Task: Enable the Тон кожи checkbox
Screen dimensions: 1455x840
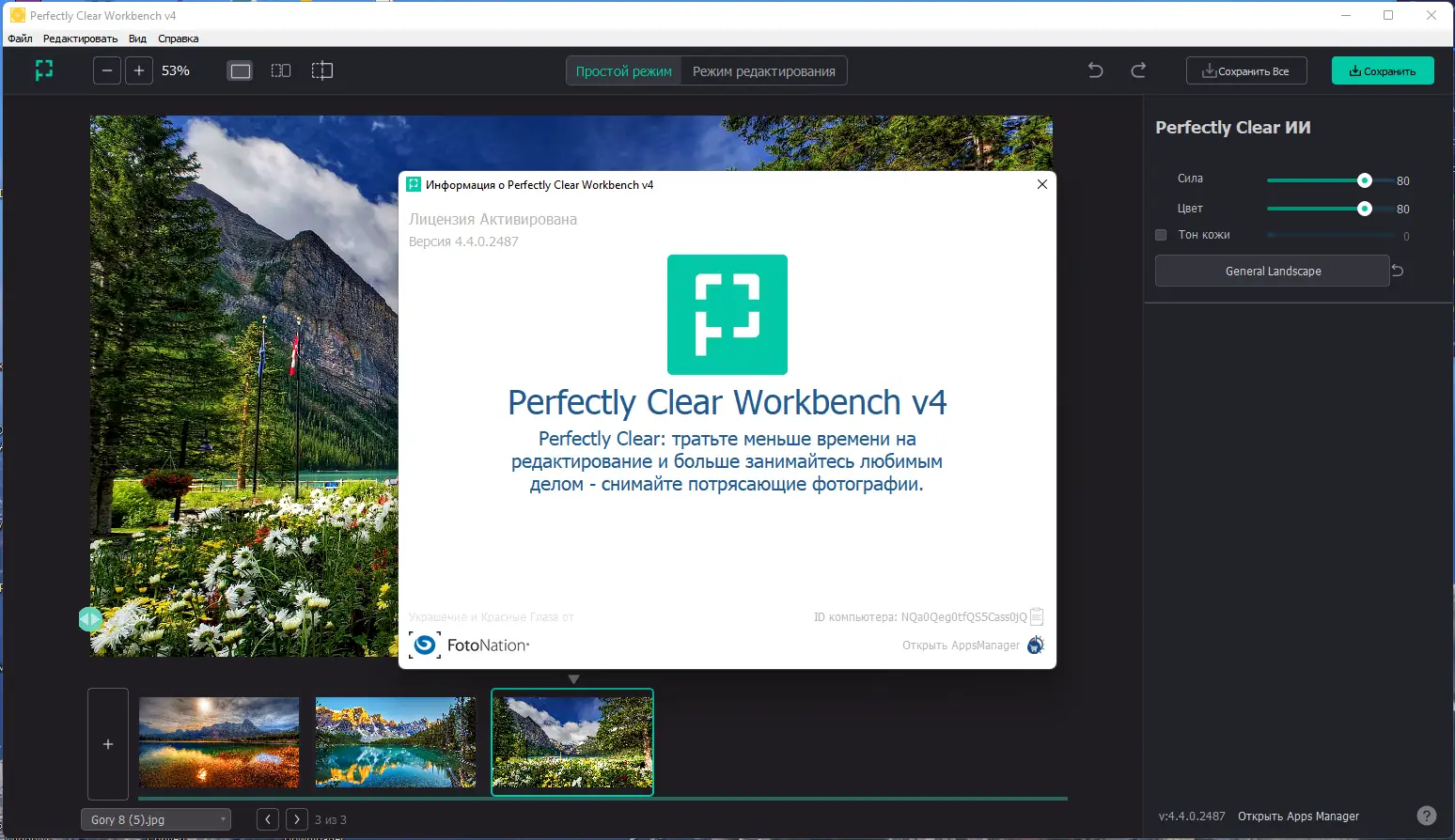Action: [1161, 235]
